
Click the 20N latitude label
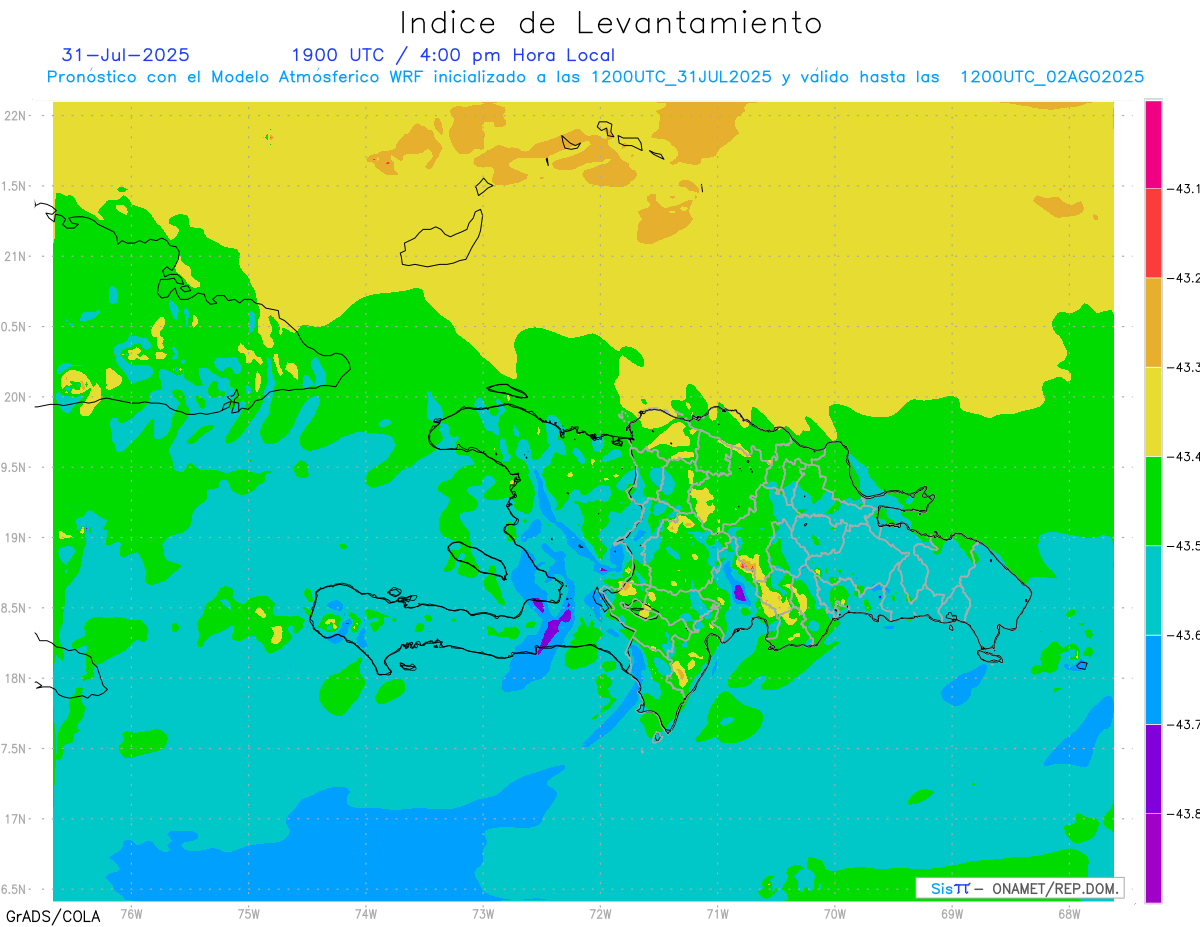coord(16,397)
